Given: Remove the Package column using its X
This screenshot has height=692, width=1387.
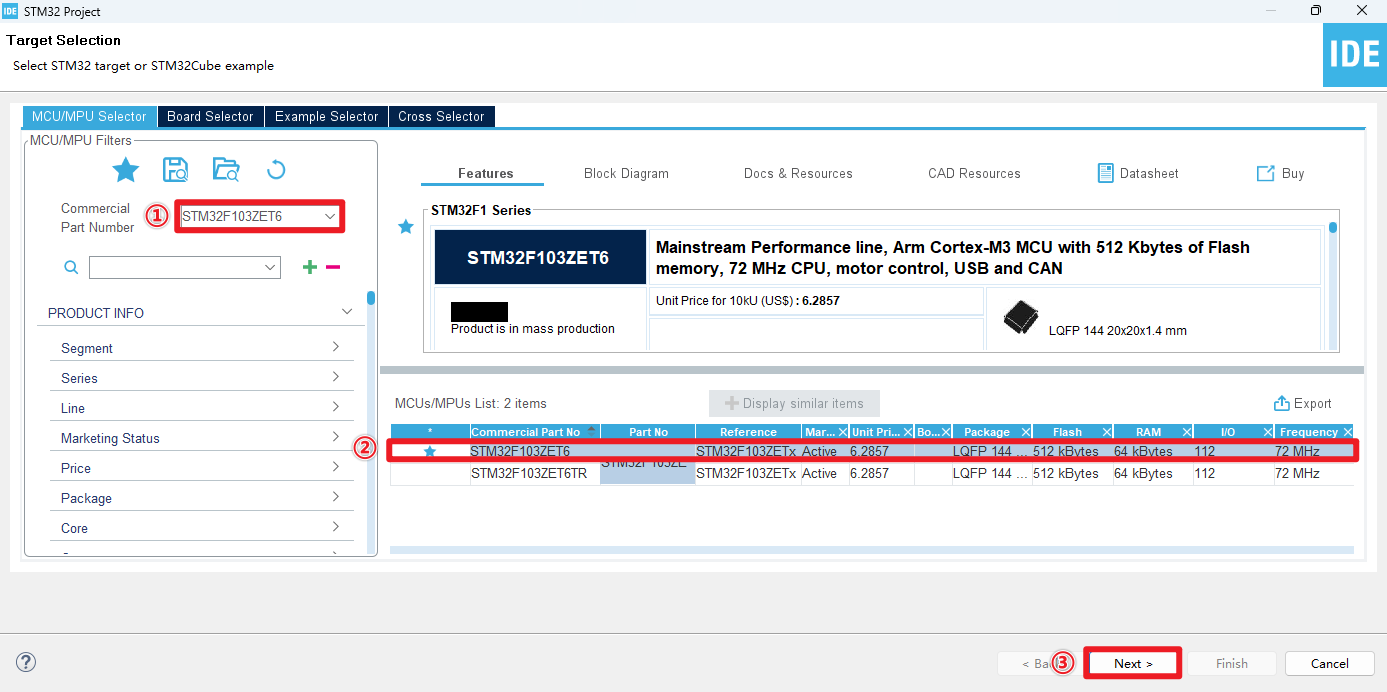Looking at the screenshot, I should coord(1026,432).
